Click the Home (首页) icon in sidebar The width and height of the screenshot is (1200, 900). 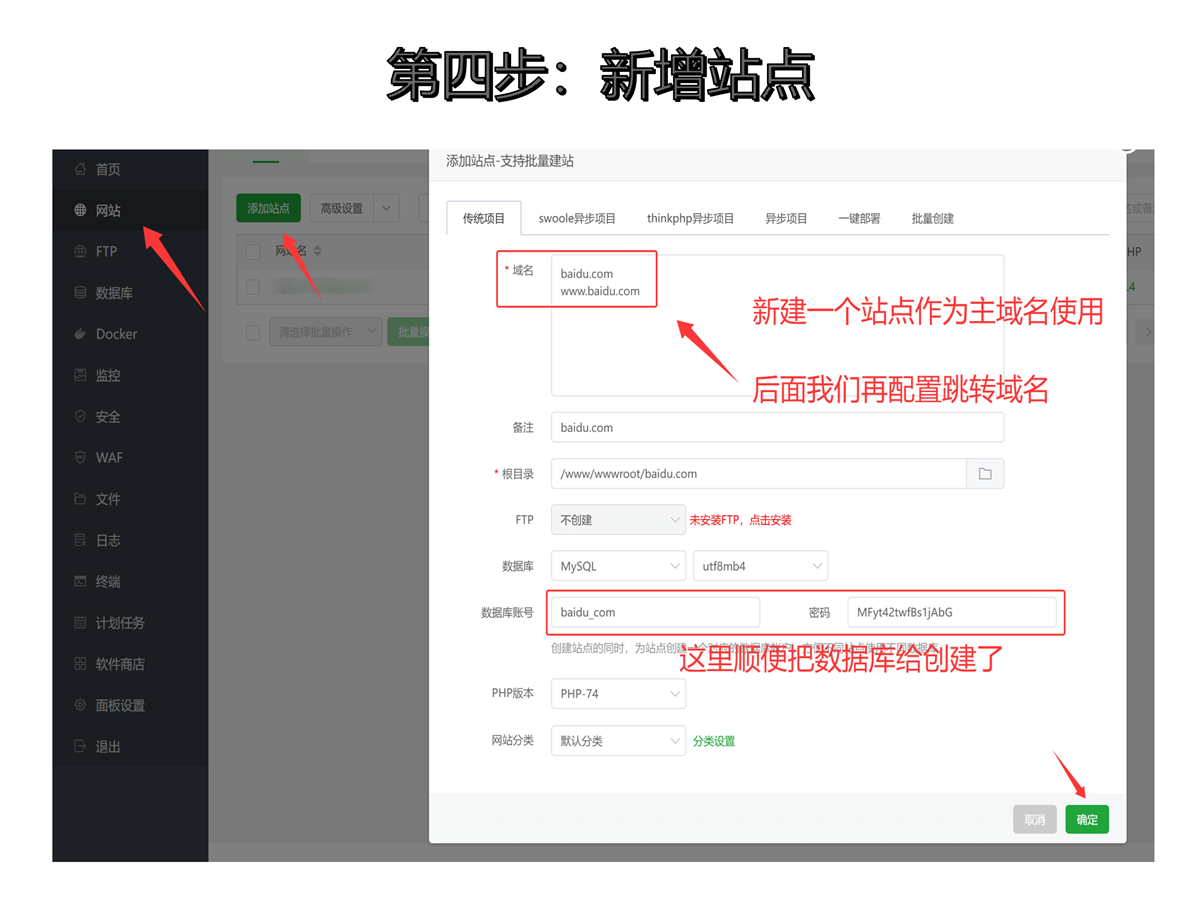pyautogui.click(x=80, y=170)
